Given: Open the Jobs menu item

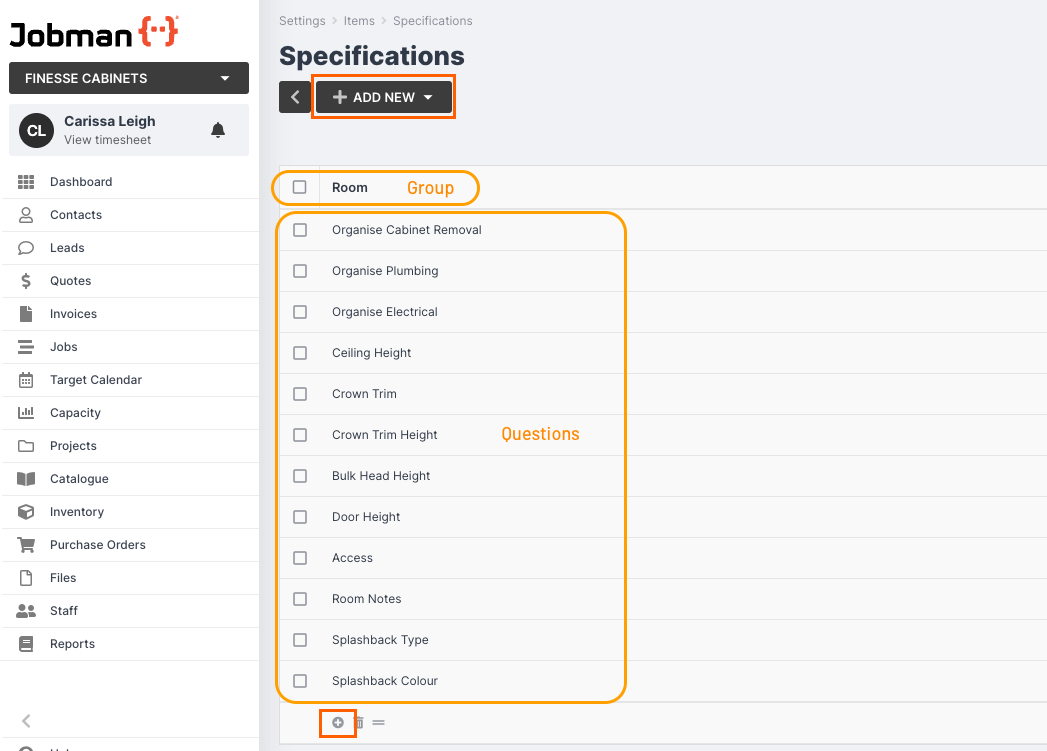Looking at the screenshot, I should pos(130,347).
